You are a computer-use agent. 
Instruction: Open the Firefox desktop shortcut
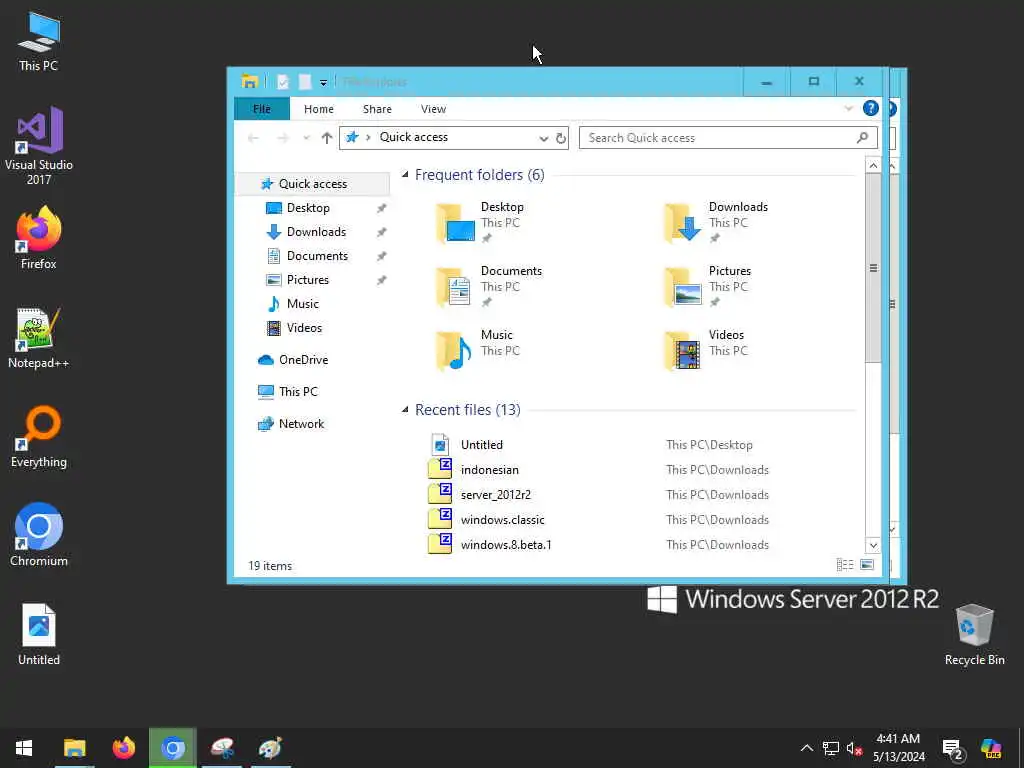(39, 238)
